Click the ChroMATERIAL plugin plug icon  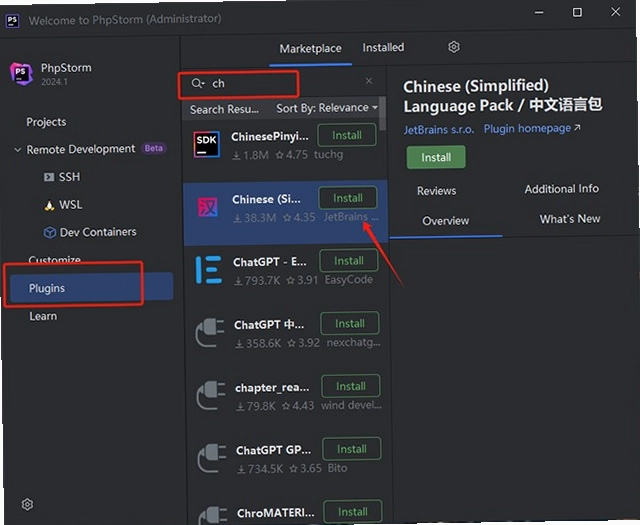[213, 515]
